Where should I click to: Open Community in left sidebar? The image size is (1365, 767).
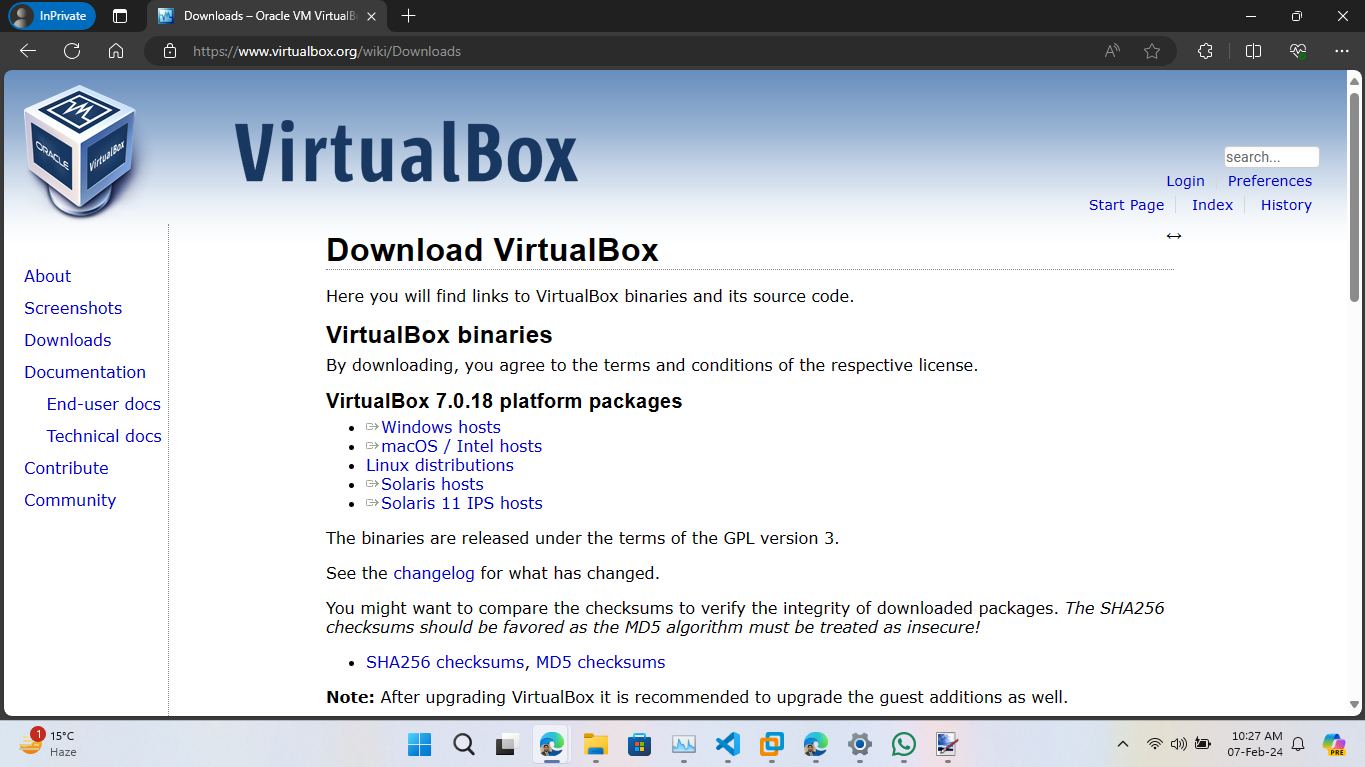tap(70, 500)
